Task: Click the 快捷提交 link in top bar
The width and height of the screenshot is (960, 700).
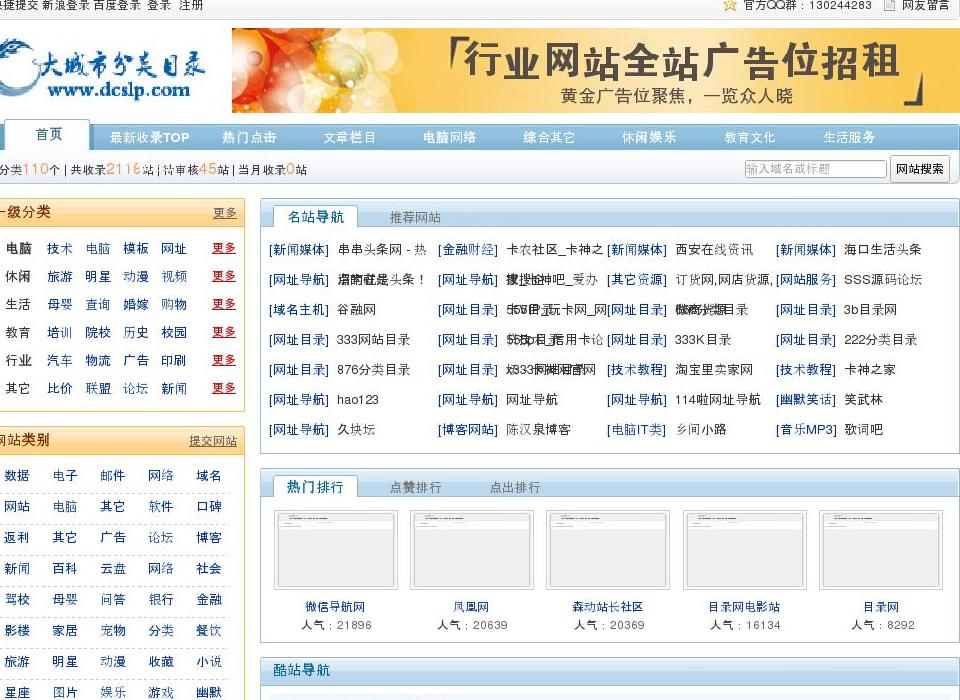Action: coord(18,6)
